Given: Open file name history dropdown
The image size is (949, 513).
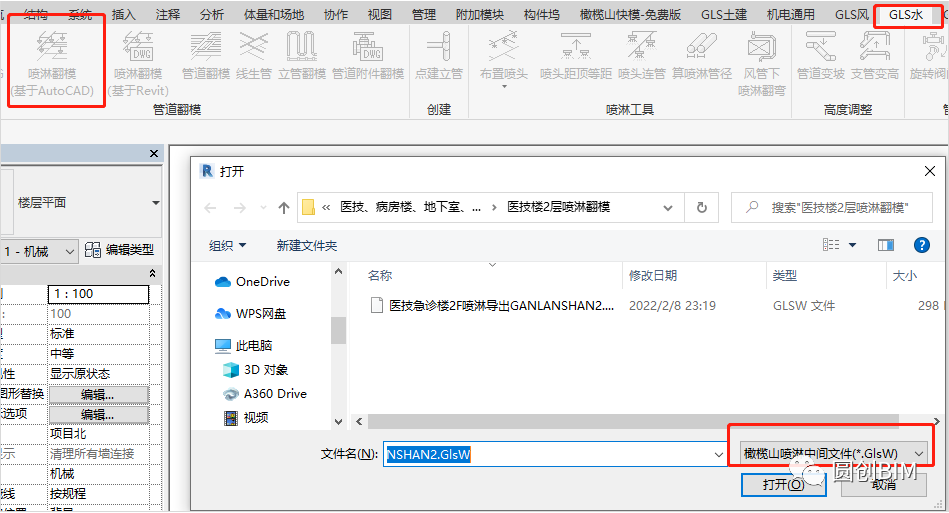Looking at the screenshot, I should coord(718,454).
